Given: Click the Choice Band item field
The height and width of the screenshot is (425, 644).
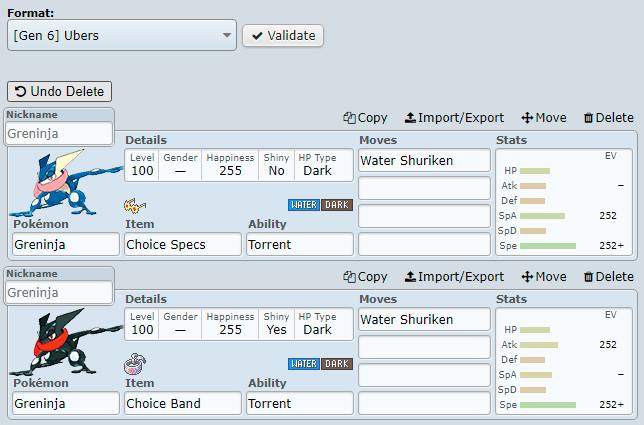Looking at the screenshot, I should (183, 403).
